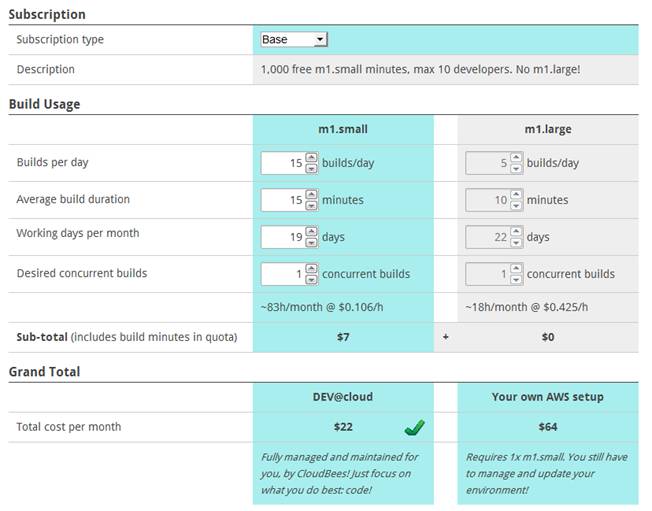This screenshot has width=652, height=511.
Task: Decrease m1.large average build duration
Action: click(x=516, y=205)
